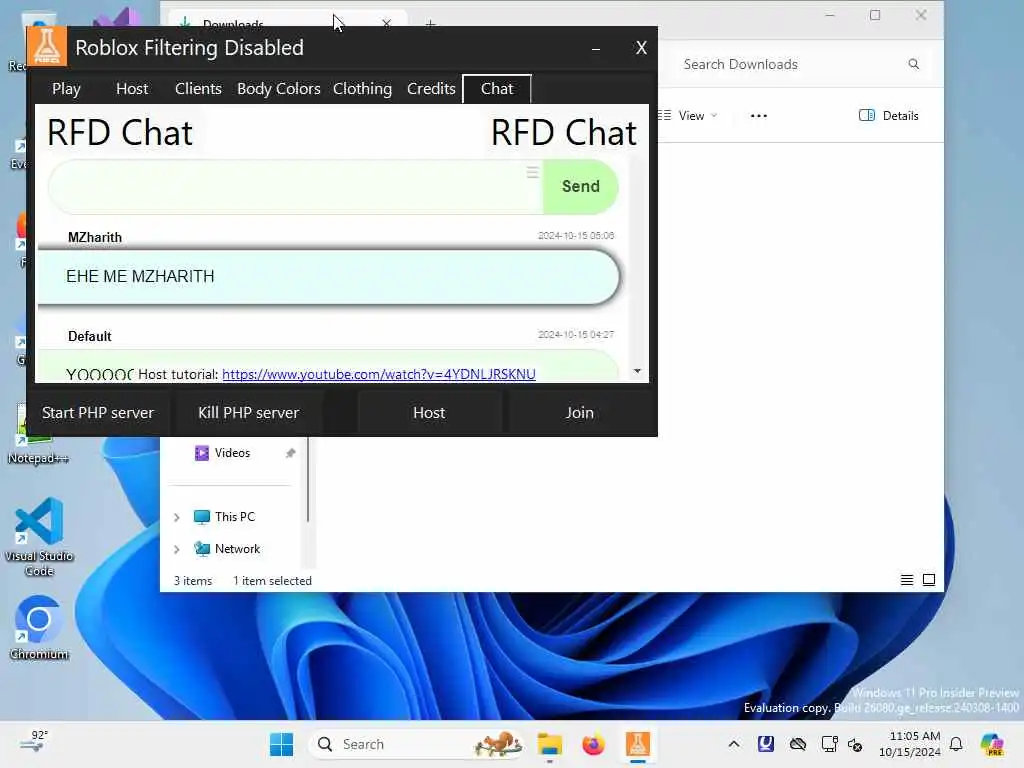
Task: Open File Explorer from the taskbar
Action: point(549,744)
